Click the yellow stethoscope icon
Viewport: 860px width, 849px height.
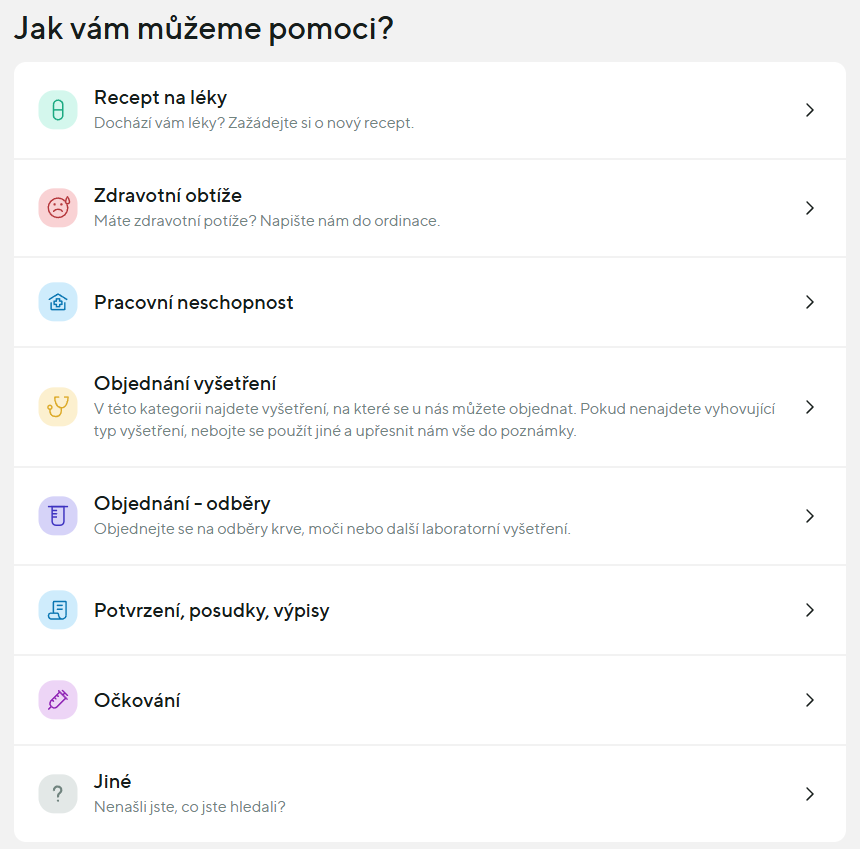58,407
